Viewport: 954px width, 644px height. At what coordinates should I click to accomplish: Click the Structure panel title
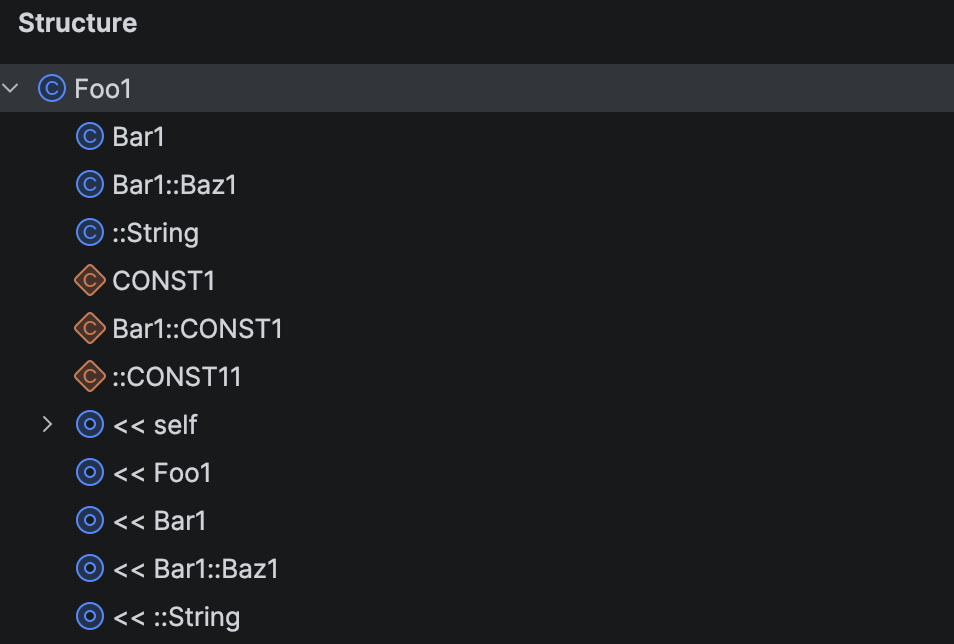pyautogui.click(x=77, y=23)
